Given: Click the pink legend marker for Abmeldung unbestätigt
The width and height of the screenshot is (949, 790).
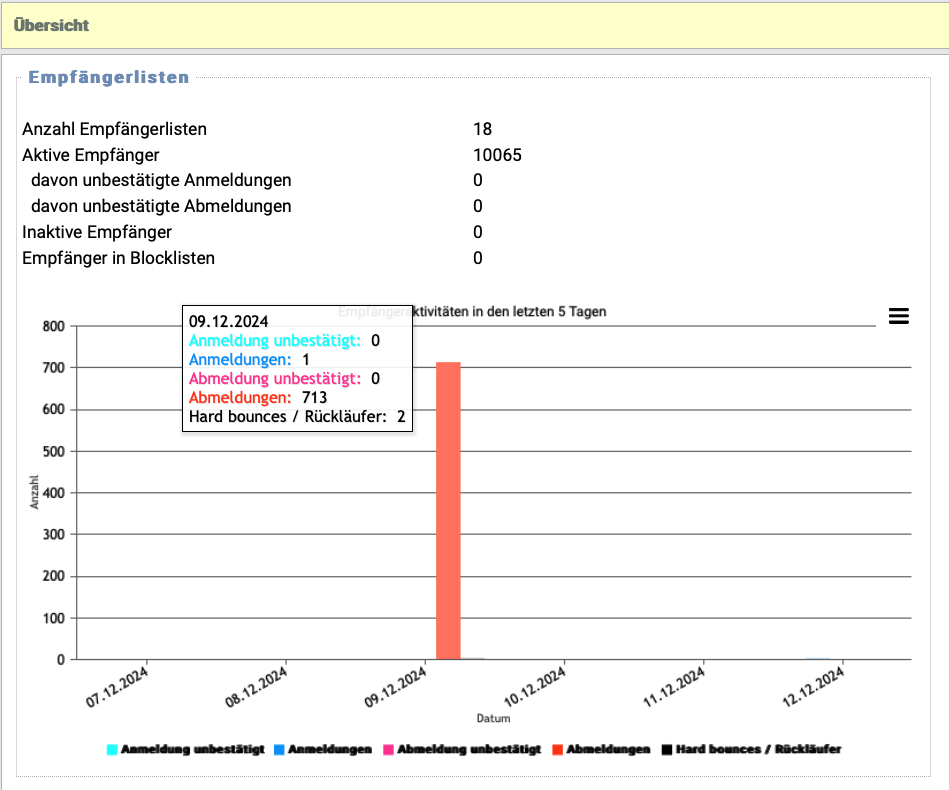Looking at the screenshot, I should 388,749.
